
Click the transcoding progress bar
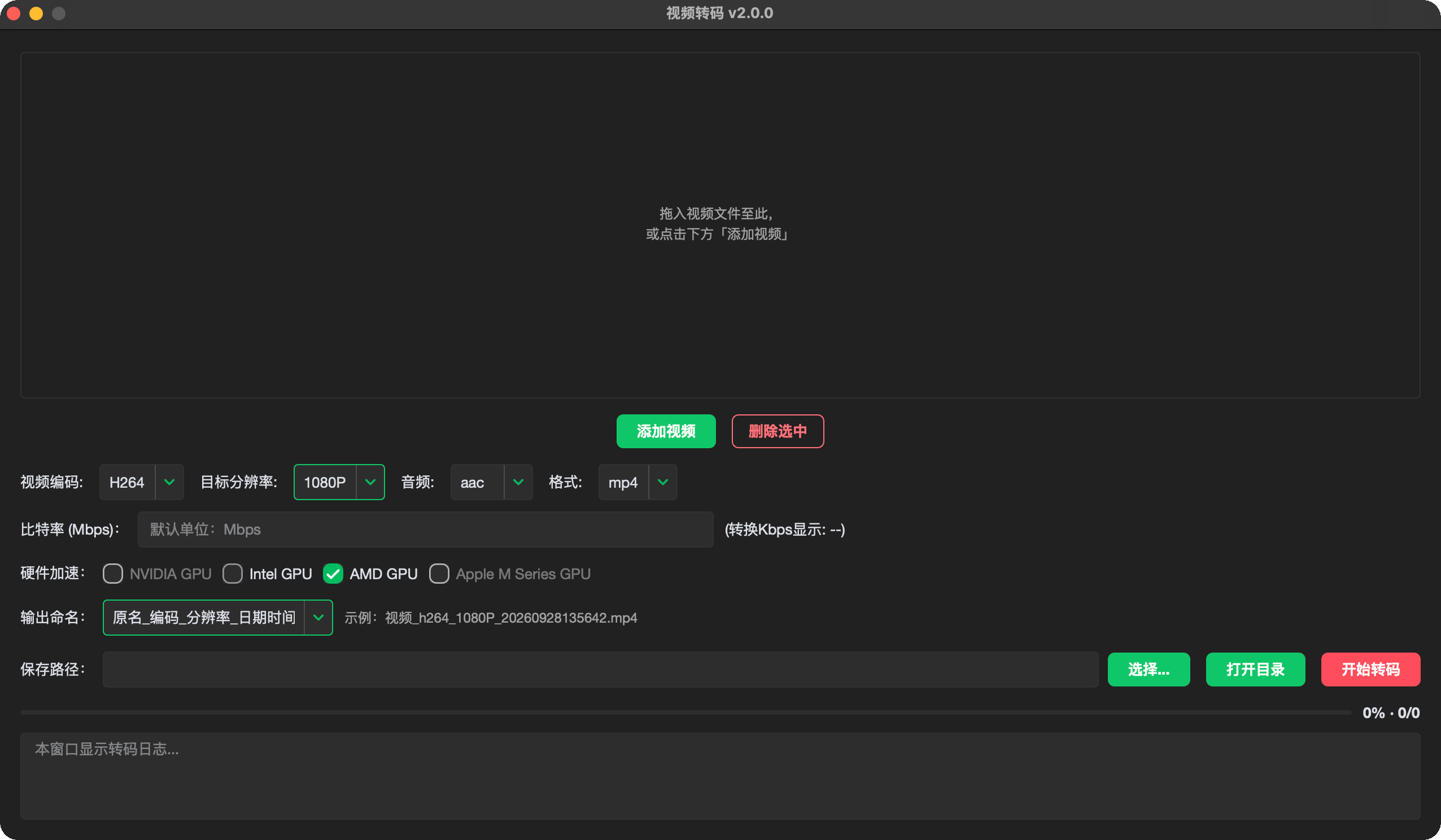[x=685, y=712]
